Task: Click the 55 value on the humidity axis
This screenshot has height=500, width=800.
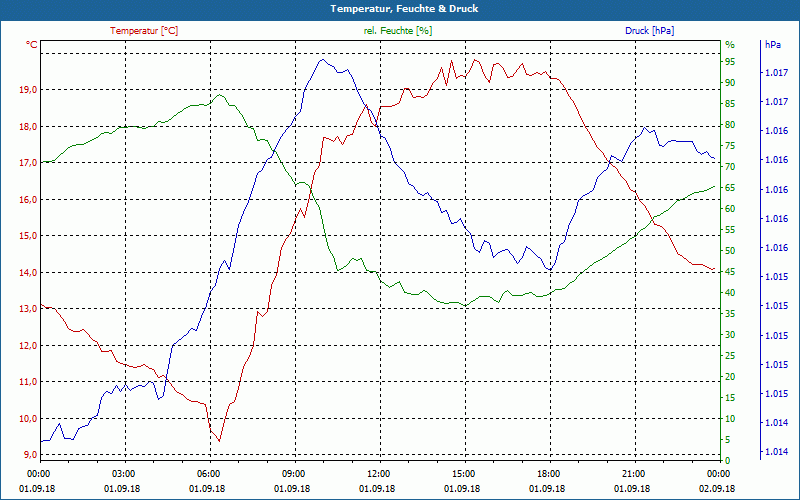Action: point(730,230)
